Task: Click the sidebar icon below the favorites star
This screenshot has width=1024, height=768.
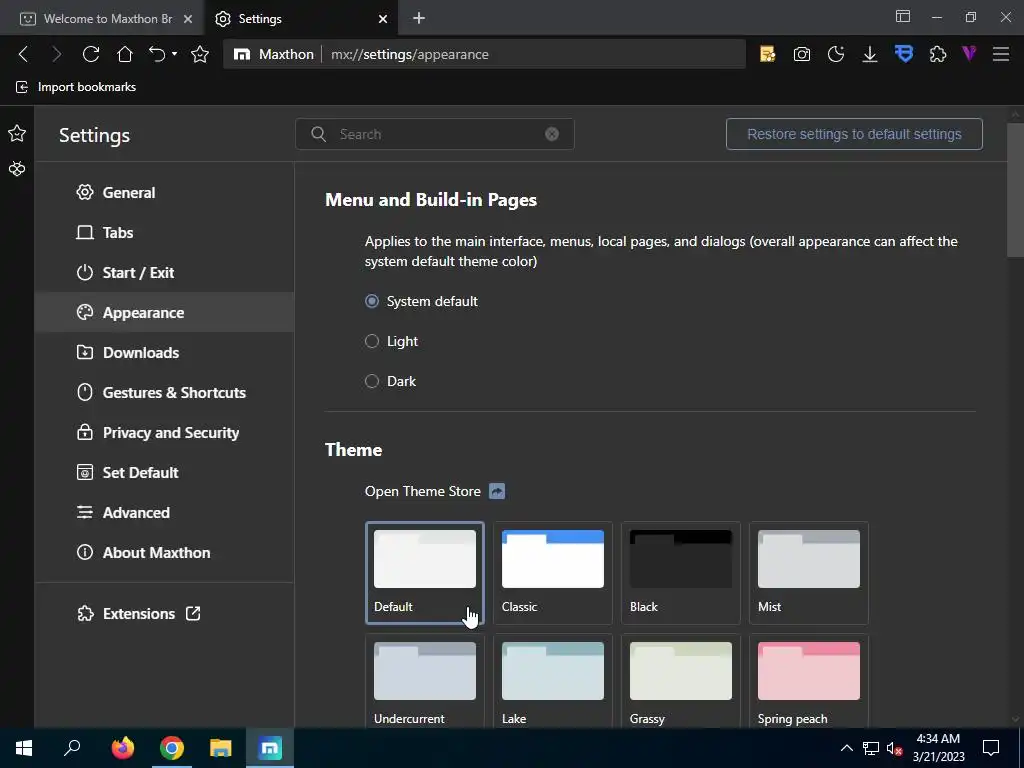Action: click(x=17, y=169)
